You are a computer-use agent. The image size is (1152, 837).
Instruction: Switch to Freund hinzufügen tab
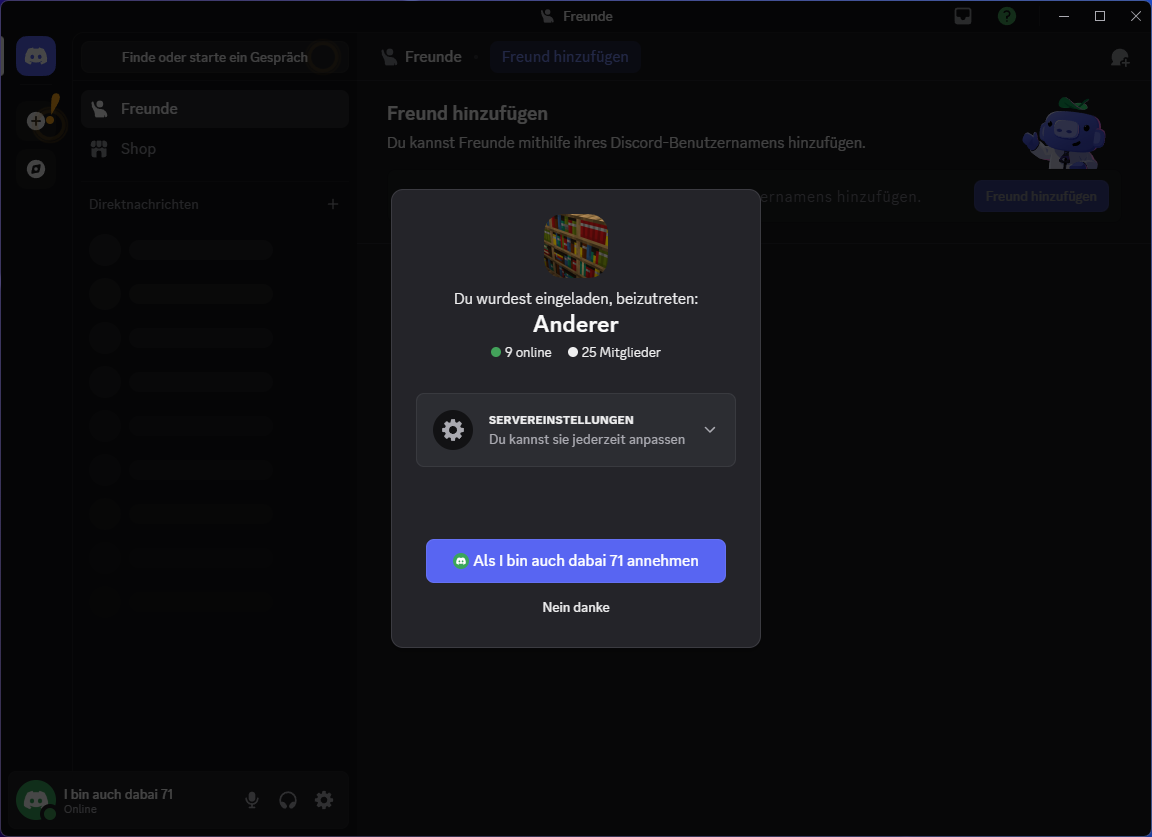pyautogui.click(x=565, y=57)
